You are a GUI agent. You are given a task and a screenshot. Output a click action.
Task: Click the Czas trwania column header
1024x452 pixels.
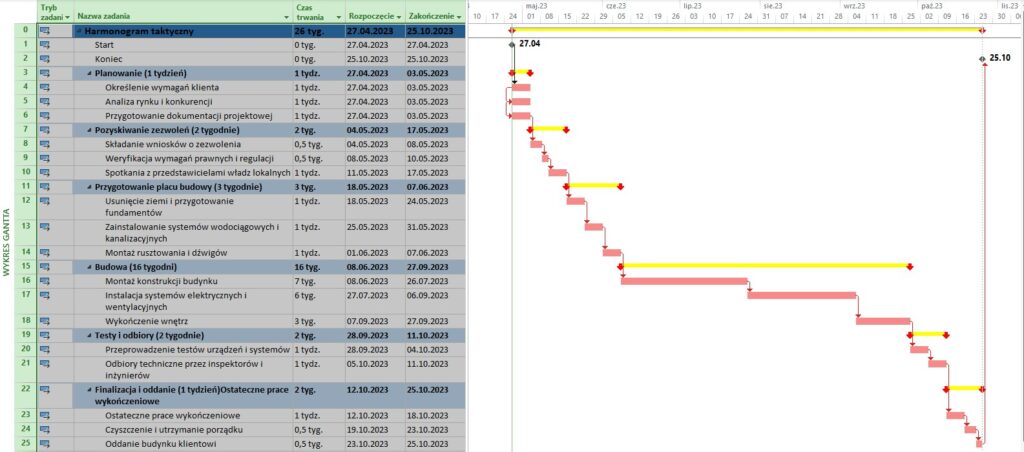coord(309,12)
